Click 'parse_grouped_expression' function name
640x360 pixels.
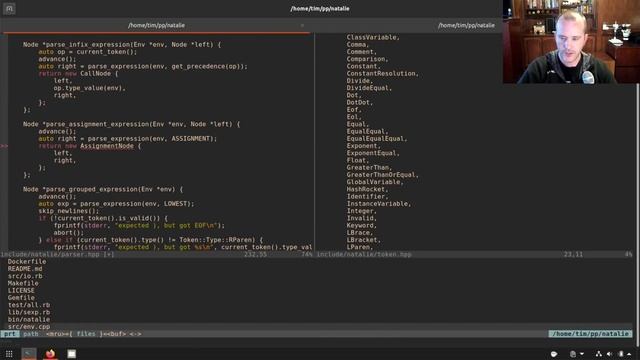[x=92, y=189]
